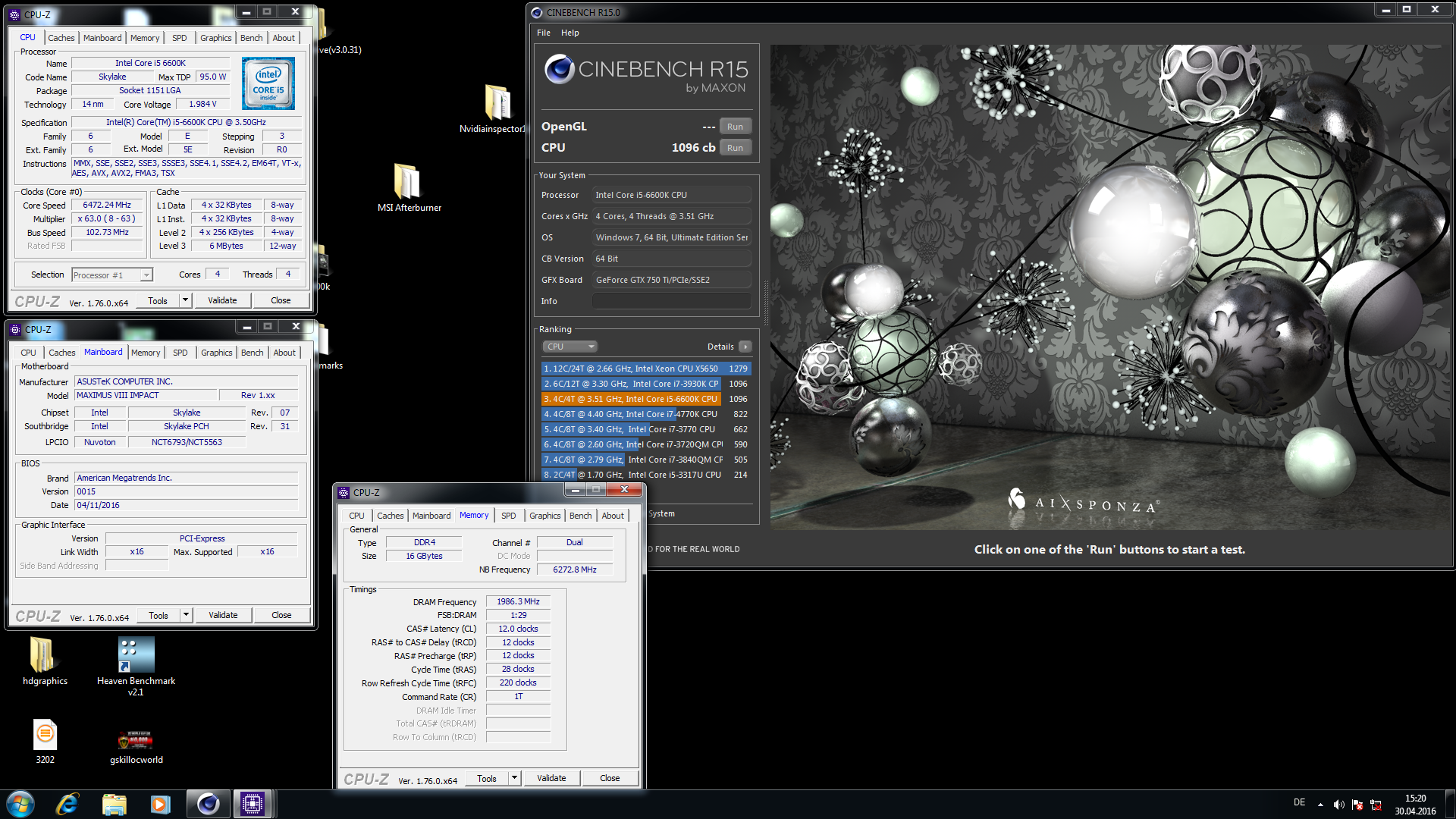Click the volume speaker tray icon
The image size is (1456, 819).
click(x=1338, y=805)
